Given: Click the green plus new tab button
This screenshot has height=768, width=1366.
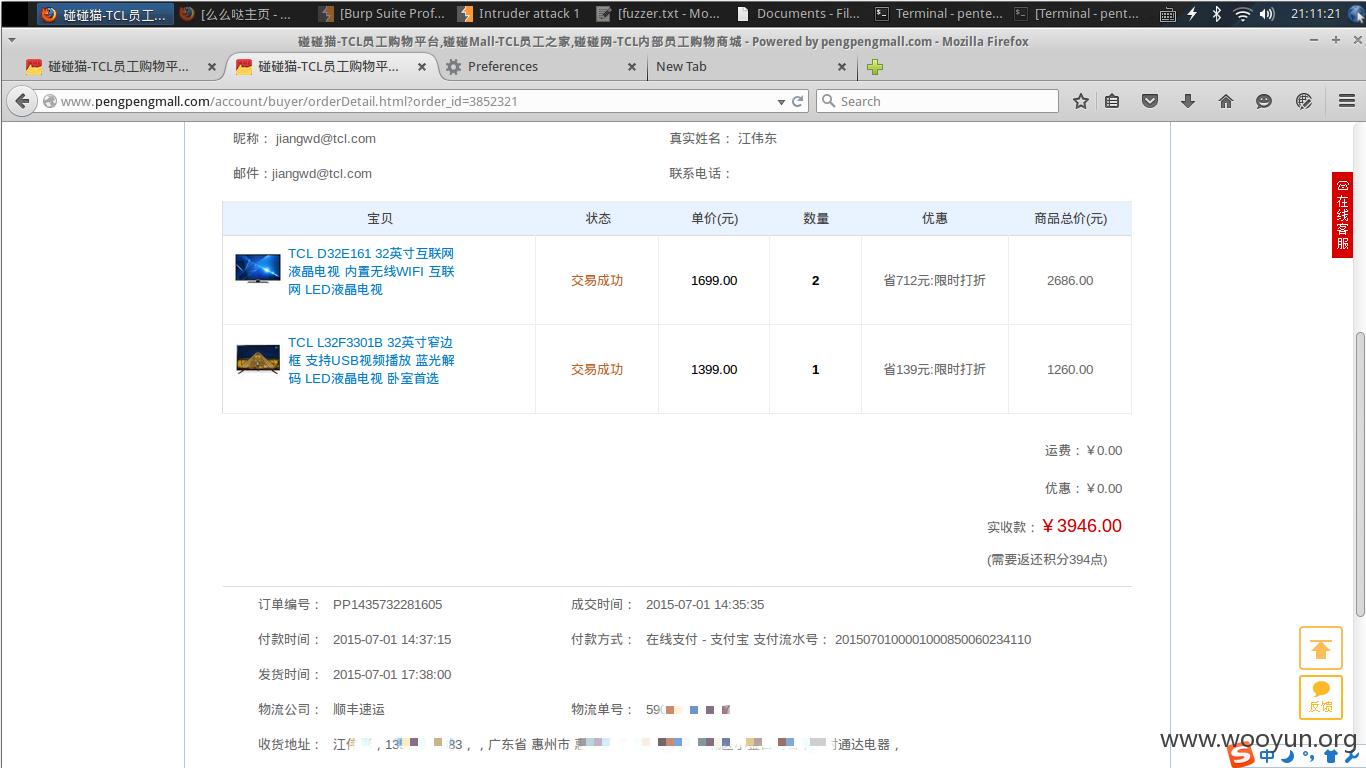Looking at the screenshot, I should [875, 67].
